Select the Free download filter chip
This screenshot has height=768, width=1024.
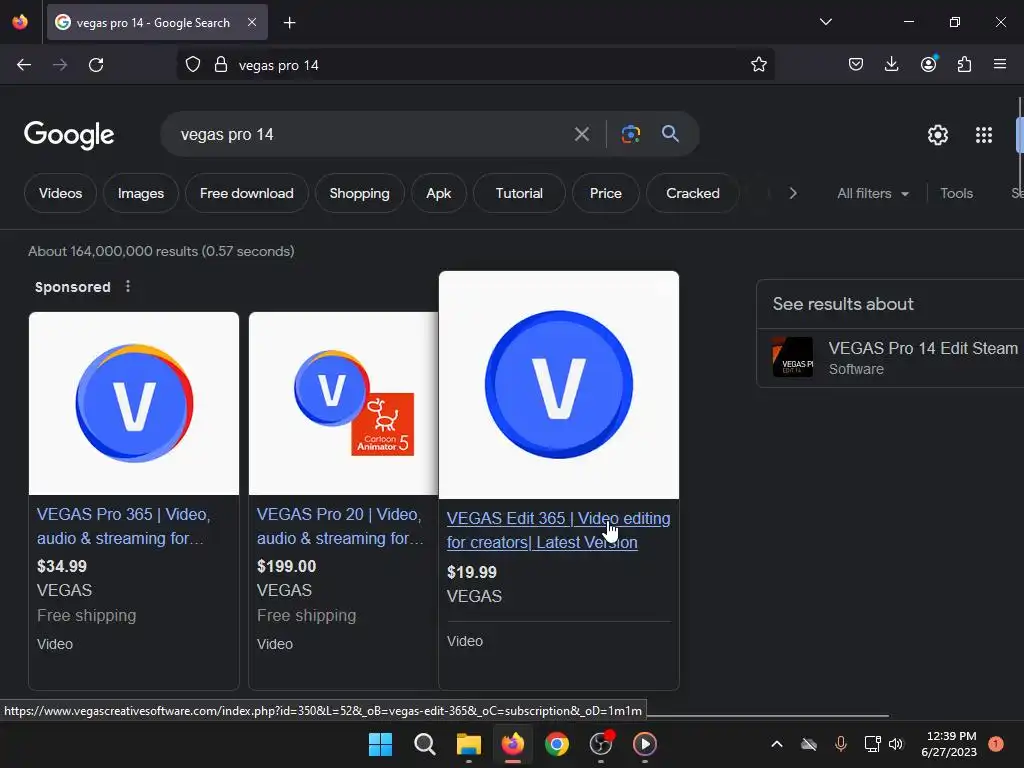[x=247, y=193]
